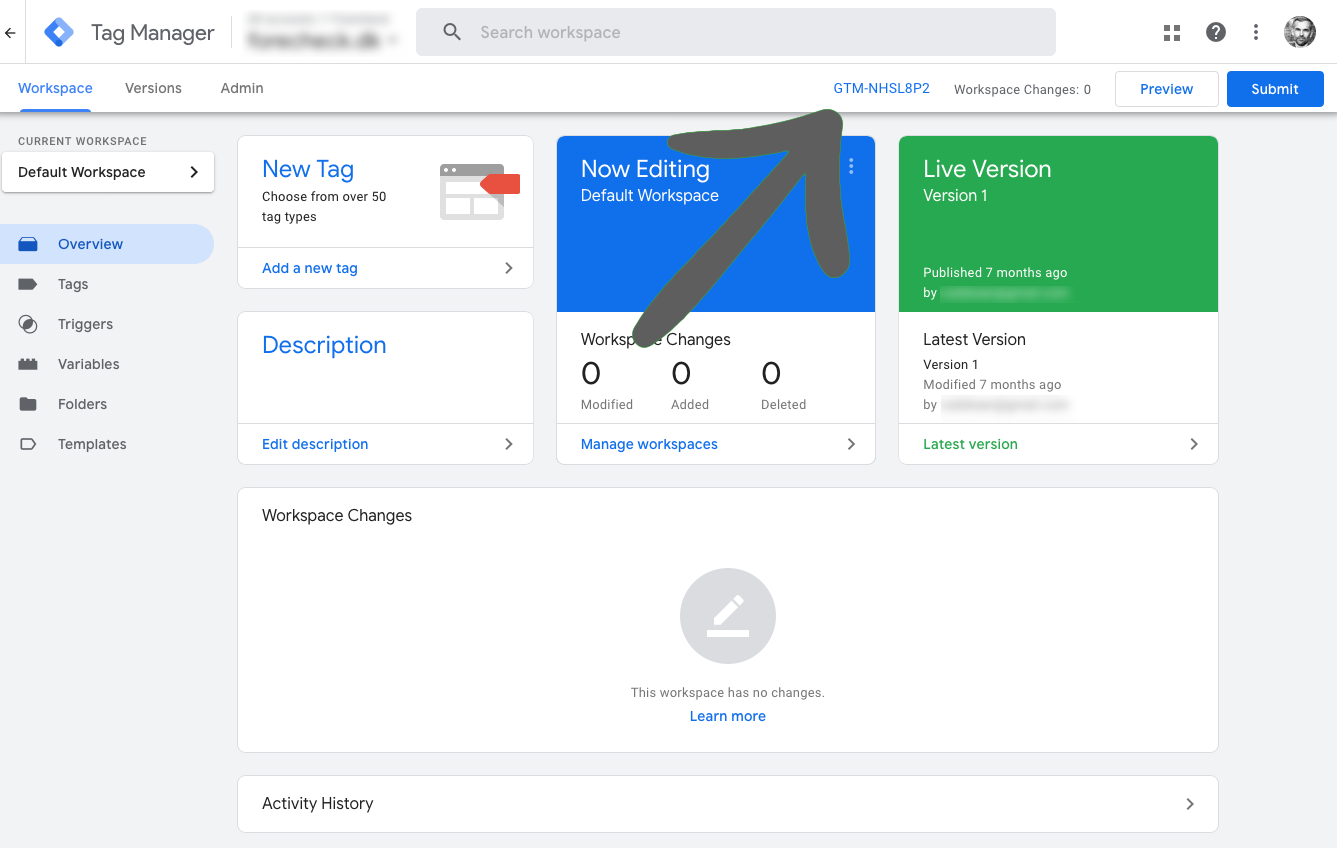Screen dimensions: 1337x848
Task: Select Overview in the sidebar
Action: pos(107,244)
